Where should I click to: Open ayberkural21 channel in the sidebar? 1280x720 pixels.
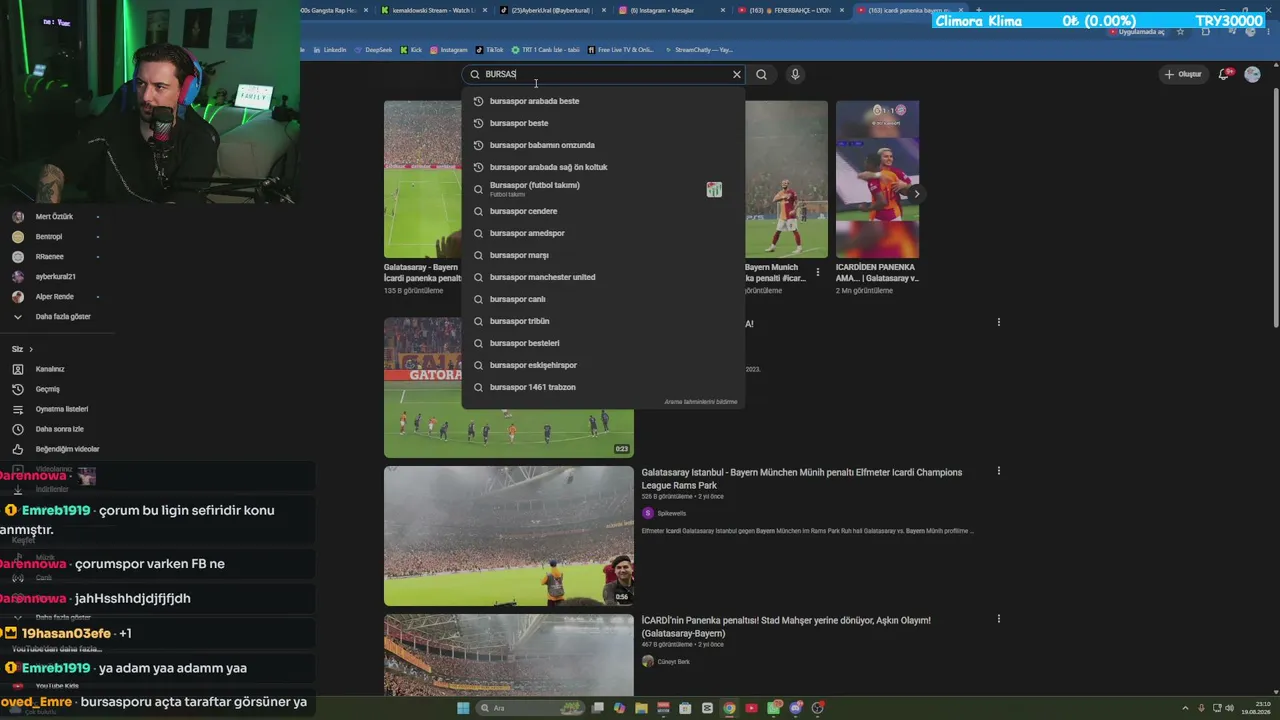tap(55, 277)
